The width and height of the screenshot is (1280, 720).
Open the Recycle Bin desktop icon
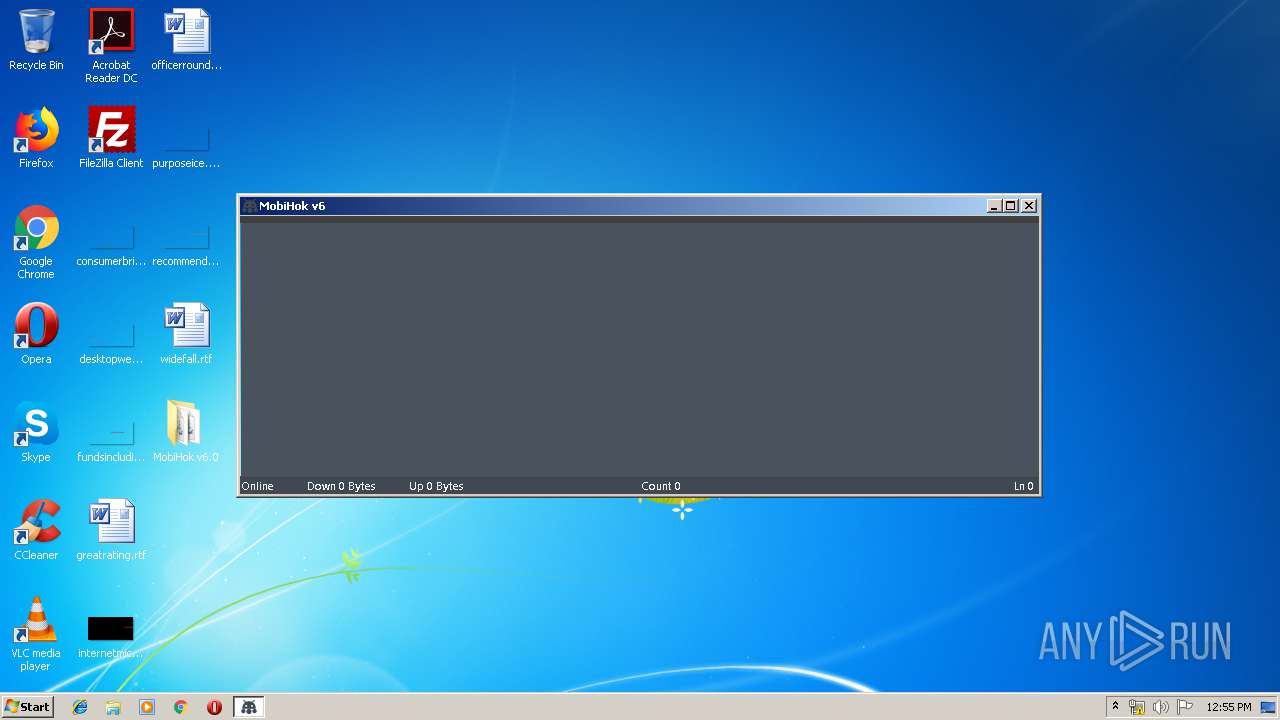coord(36,40)
